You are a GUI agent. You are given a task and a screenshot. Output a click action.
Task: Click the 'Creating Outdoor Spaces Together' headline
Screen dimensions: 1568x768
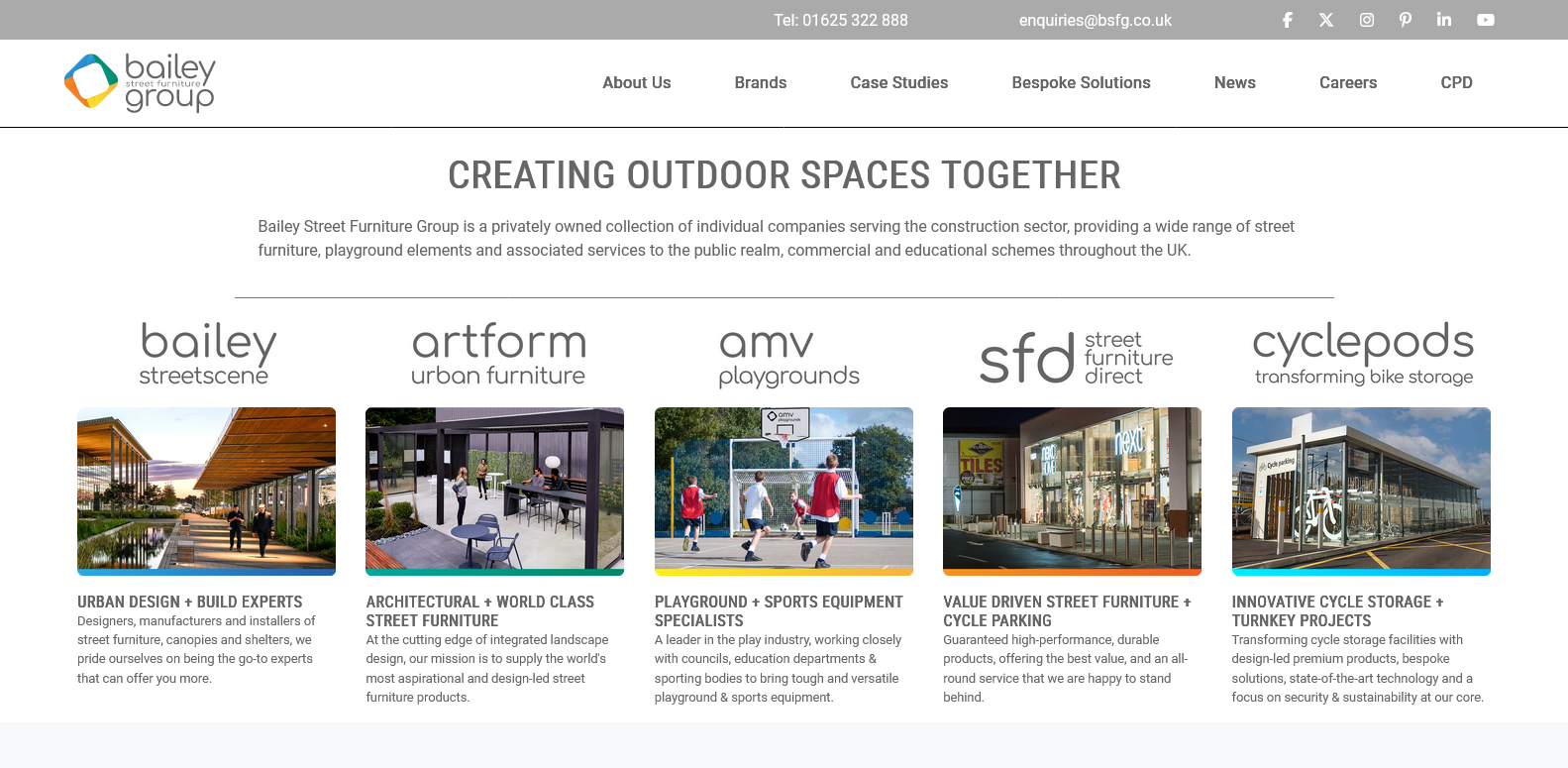(x=784, y=175)
